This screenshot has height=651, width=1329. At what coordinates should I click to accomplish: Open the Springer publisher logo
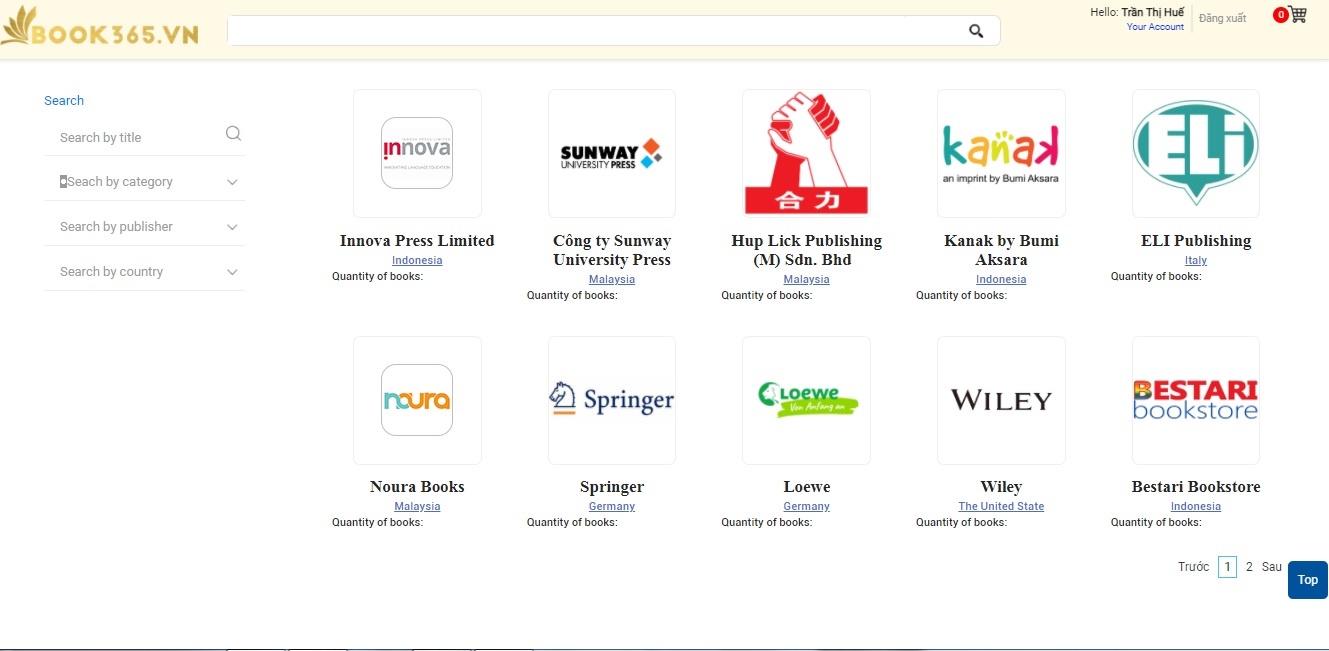(611, 400)
